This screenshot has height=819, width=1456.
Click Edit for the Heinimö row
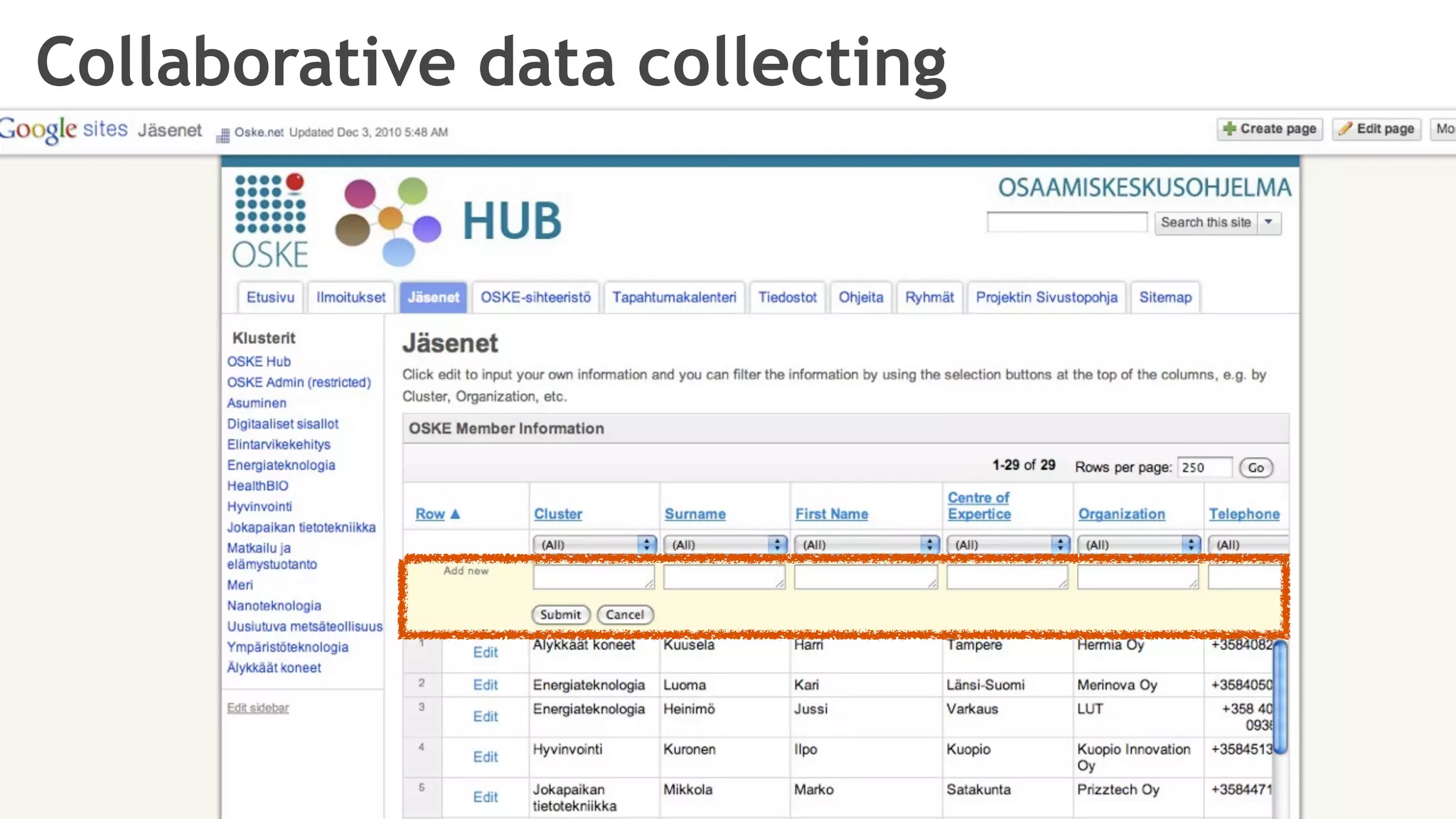(486, 716)
